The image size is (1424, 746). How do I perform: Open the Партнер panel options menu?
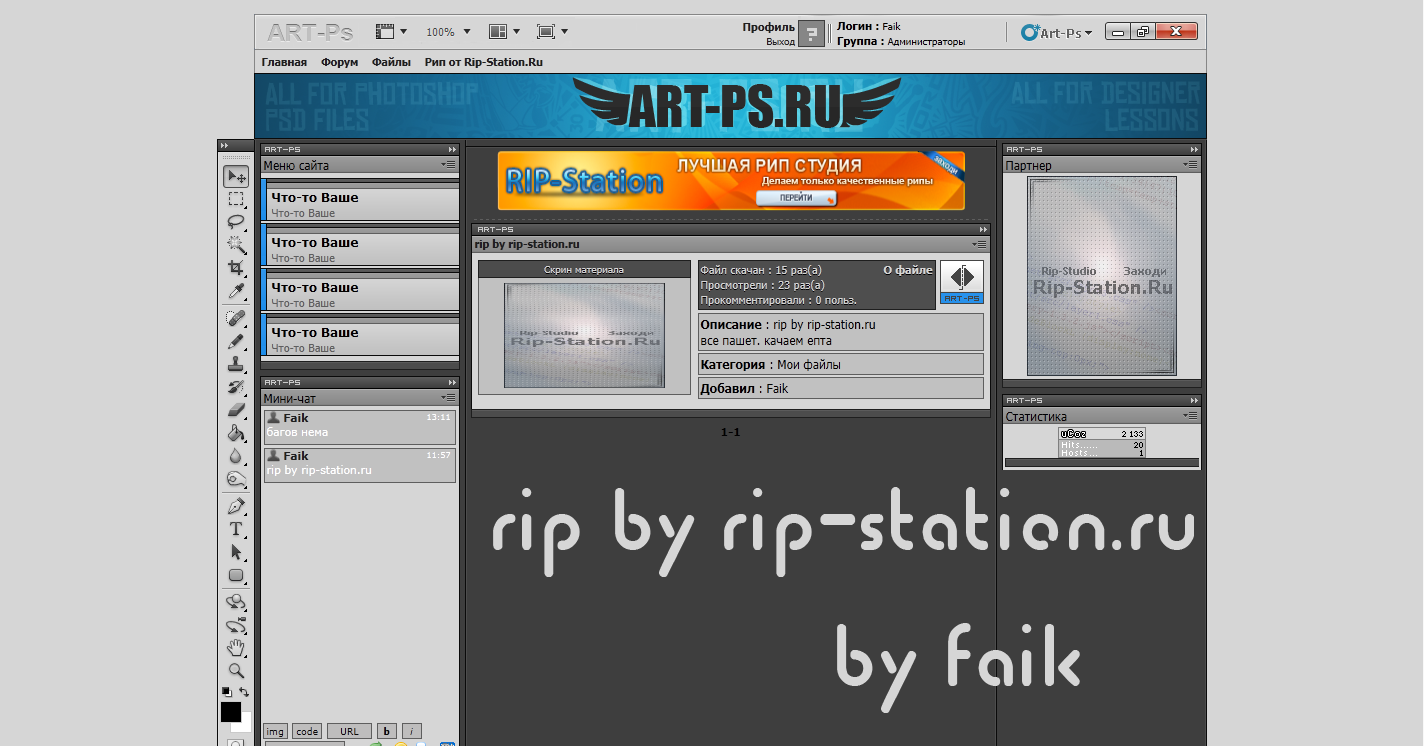(x=1190, y=165)
